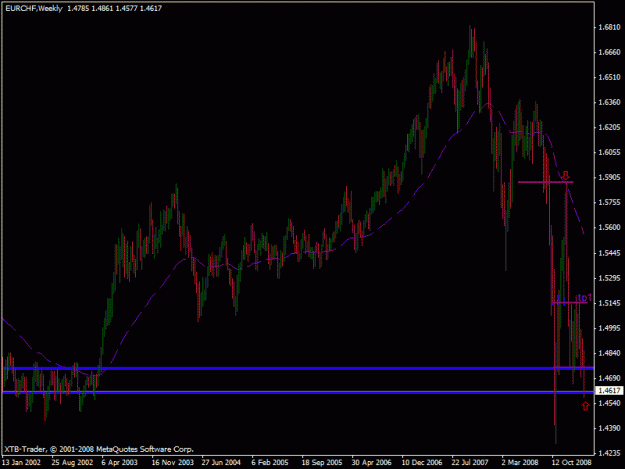Click the 1.5295 price axis label
625x469 pixels.
point(609,278)
